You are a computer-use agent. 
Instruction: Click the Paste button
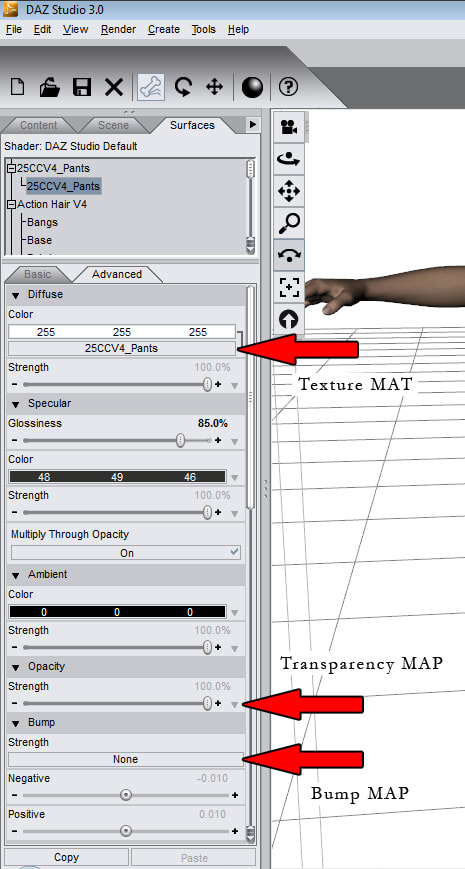pos(194,857)
